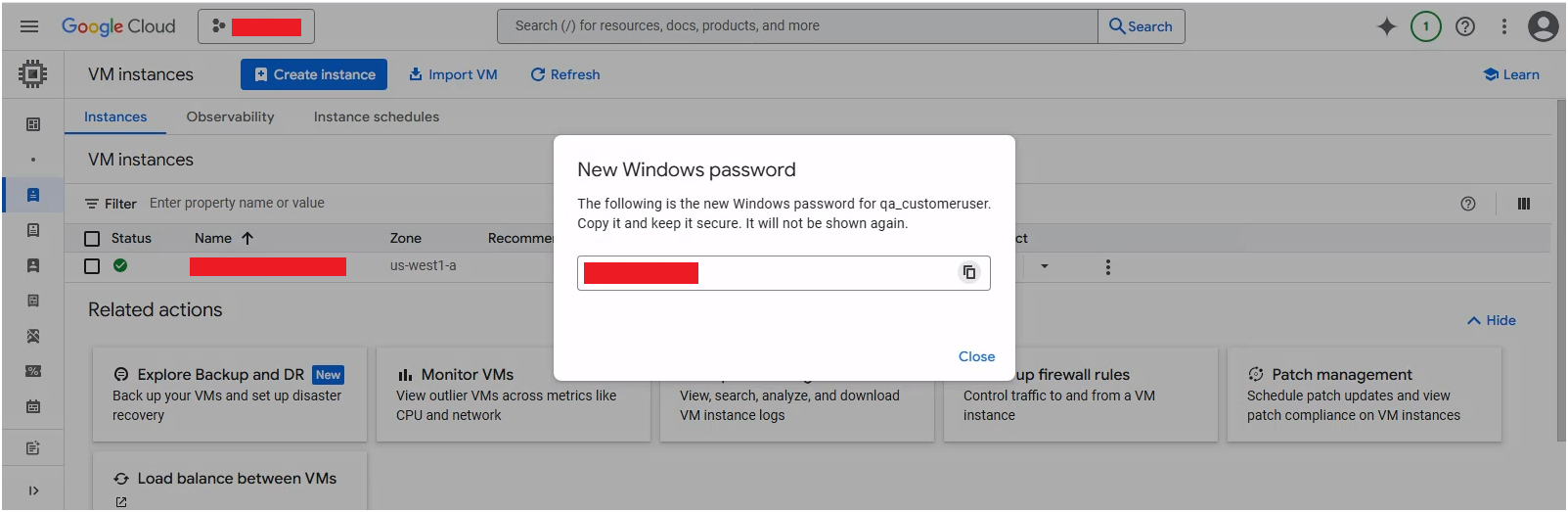This screenshot has height=512, width=1568.
Task: Expand the connect dropdown arrow in instance row
Action: tap(1044, 266)
